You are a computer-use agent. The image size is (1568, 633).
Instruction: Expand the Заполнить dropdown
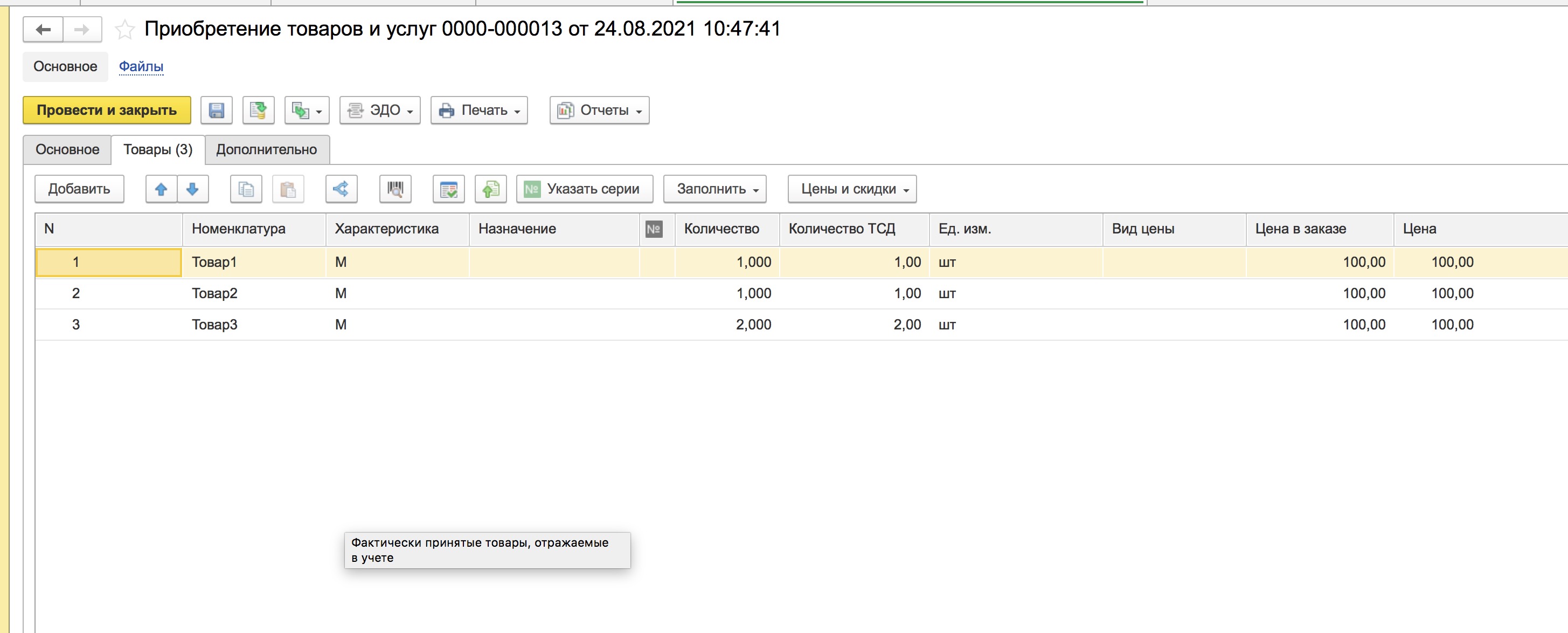pos(714,189)
